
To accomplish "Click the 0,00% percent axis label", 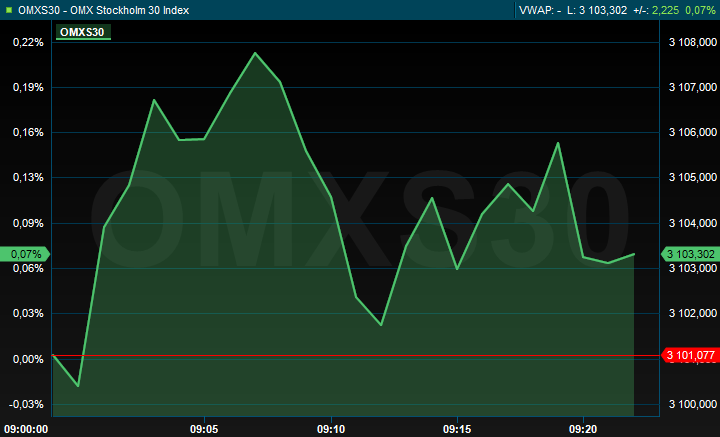I will pyautogui.click(x=29, y=358).
